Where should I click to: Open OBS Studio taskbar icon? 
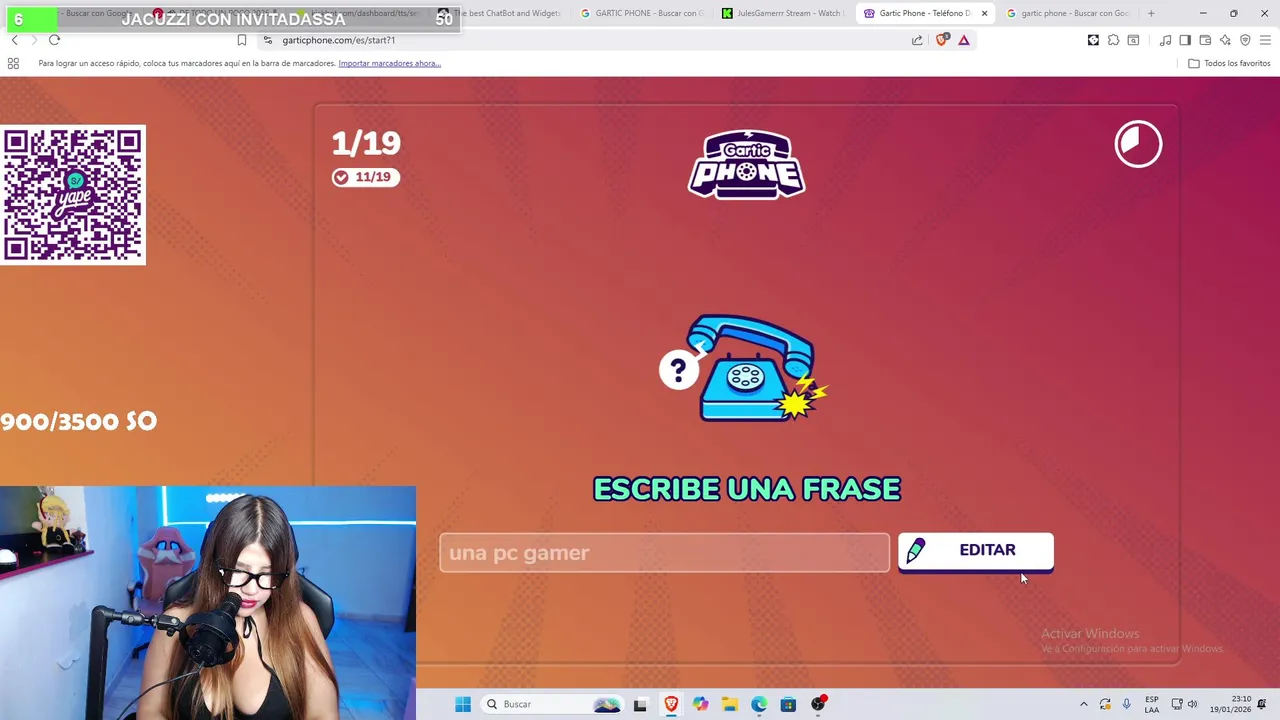tap(819, 704)
